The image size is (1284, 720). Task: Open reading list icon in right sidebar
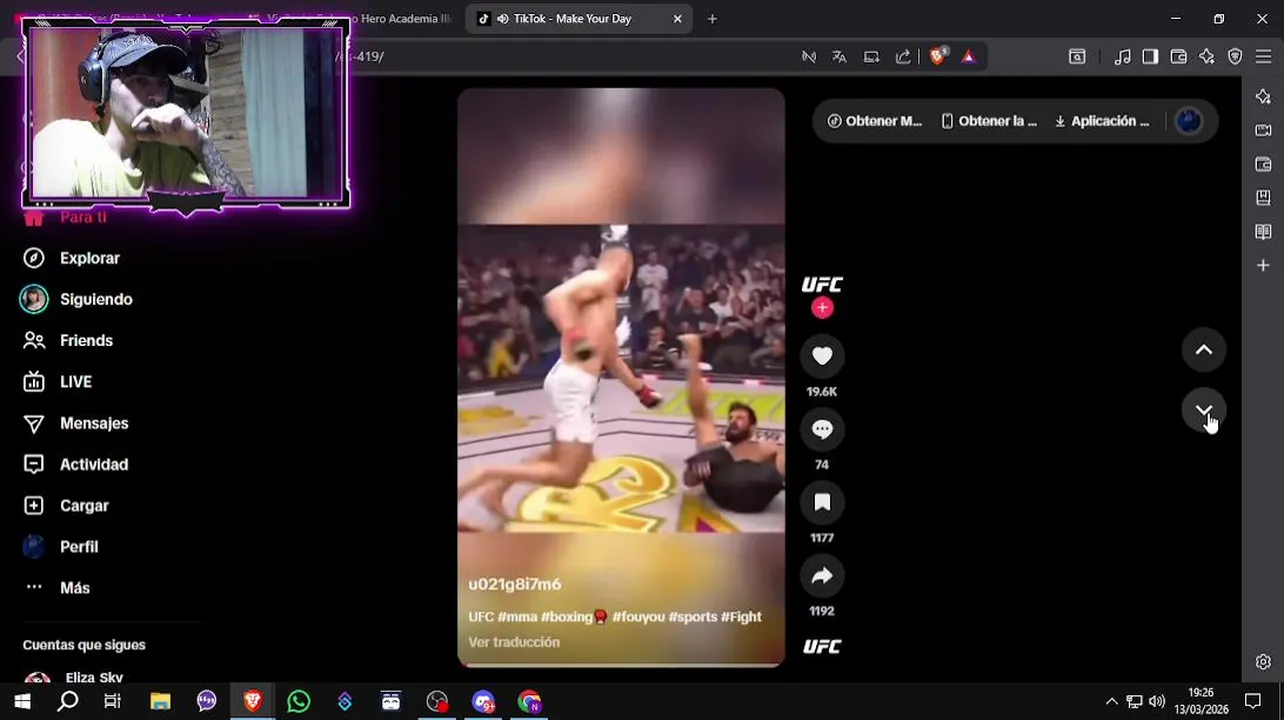[1263, 232]
